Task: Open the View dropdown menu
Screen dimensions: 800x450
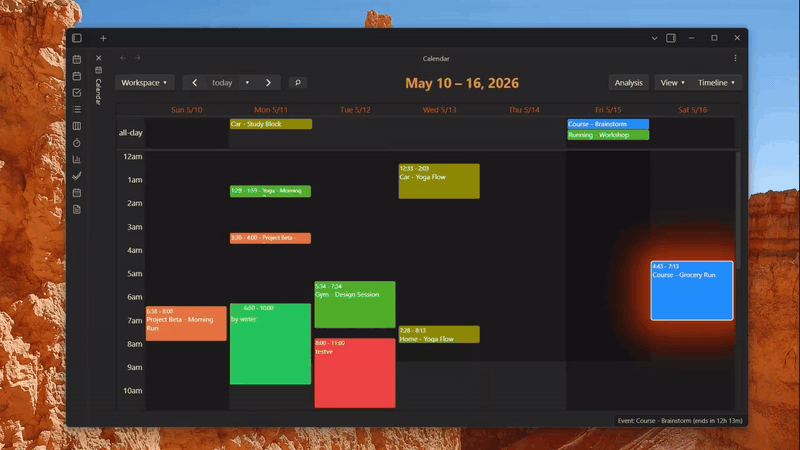Action: (672, 83)
